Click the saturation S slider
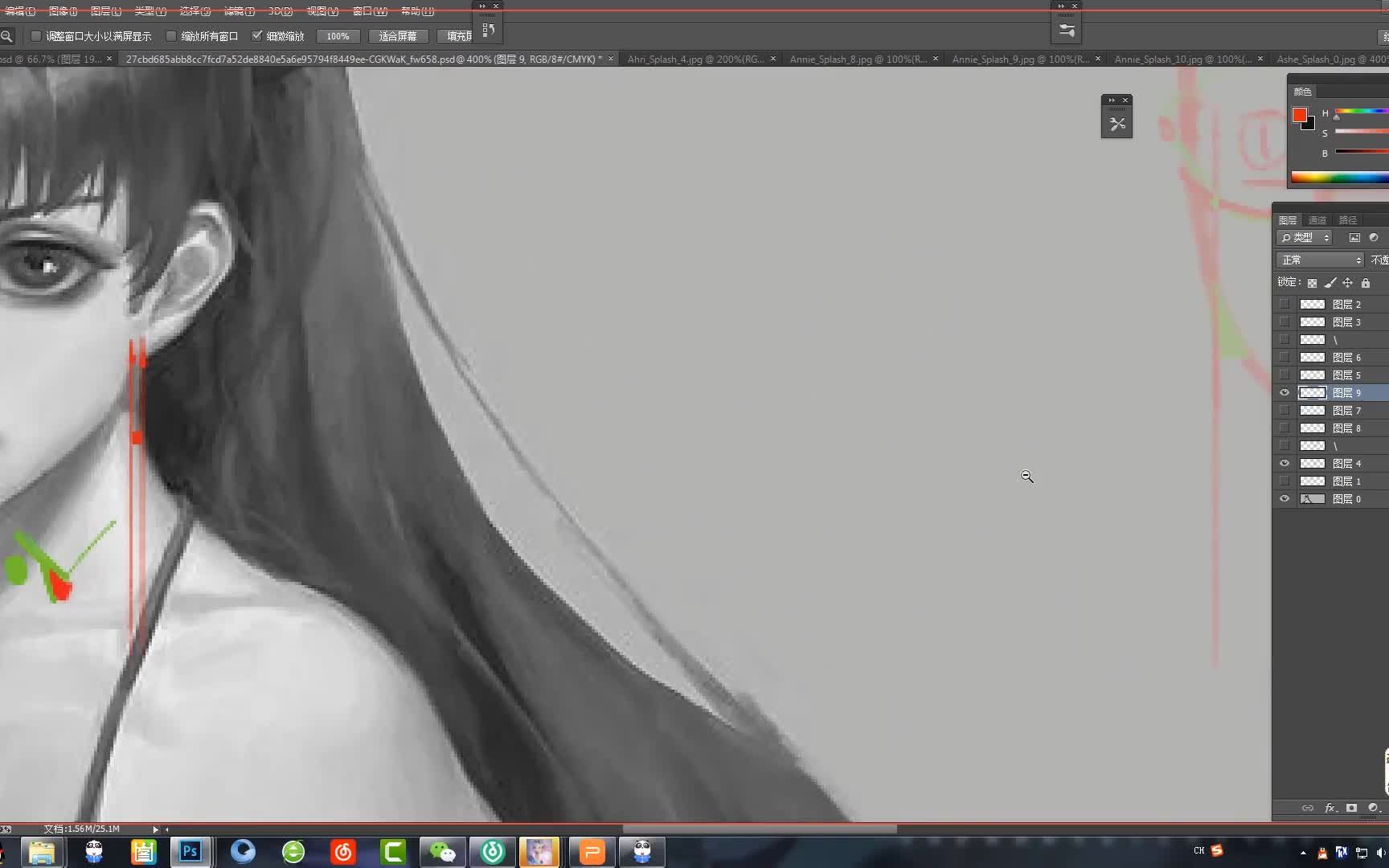Viewport: 1389px width, 868px height. click(x=1362, y=131)
